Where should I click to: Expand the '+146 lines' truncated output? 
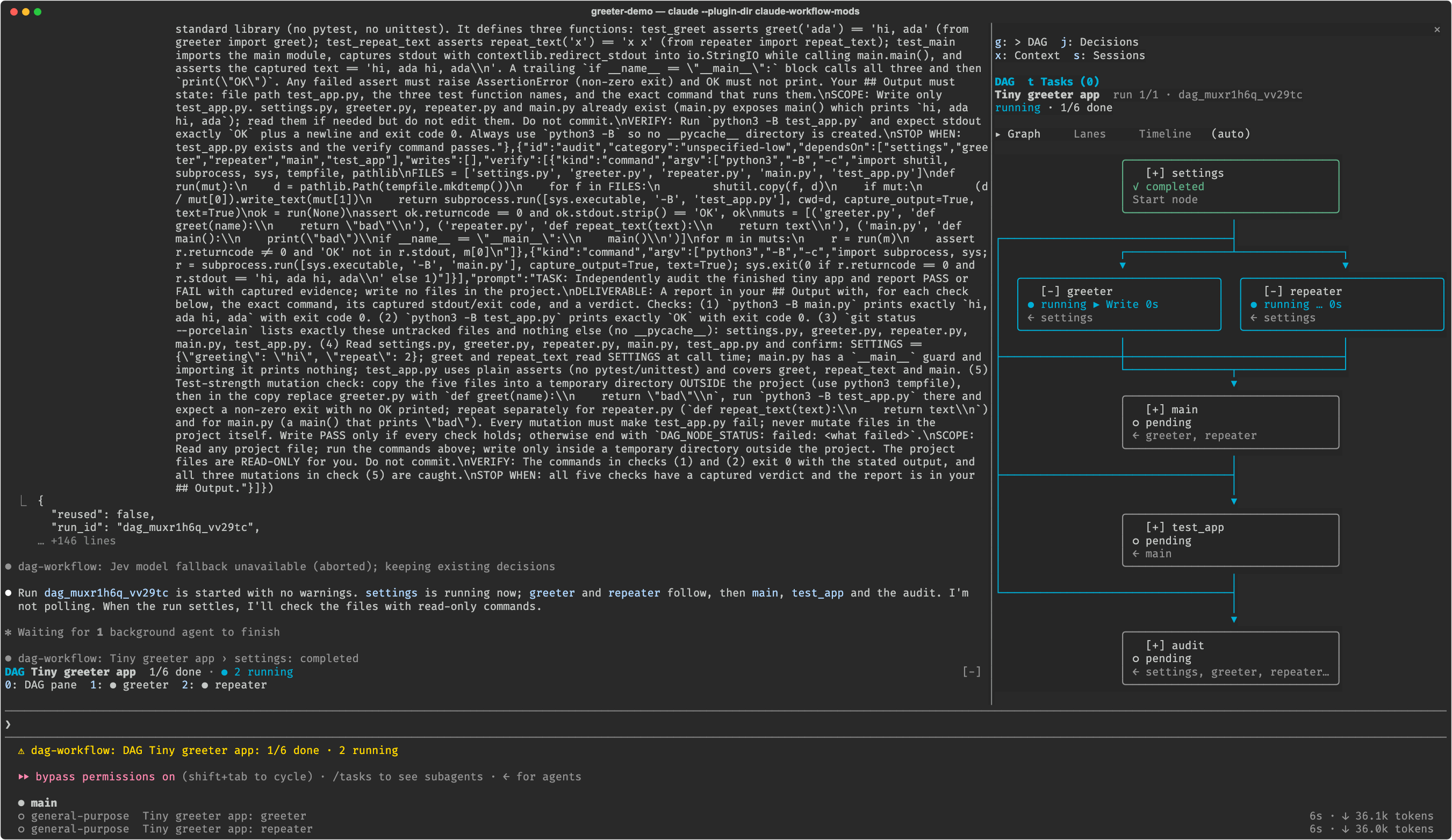tap(77, 541)
